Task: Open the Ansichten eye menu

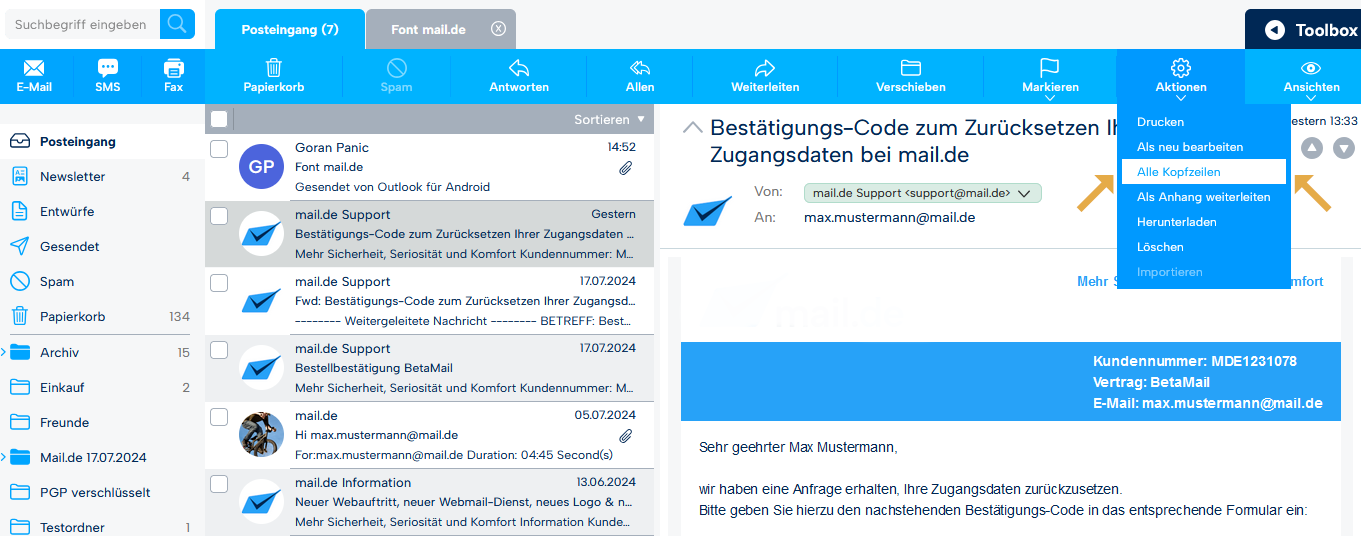Action: pos(1311,78)
